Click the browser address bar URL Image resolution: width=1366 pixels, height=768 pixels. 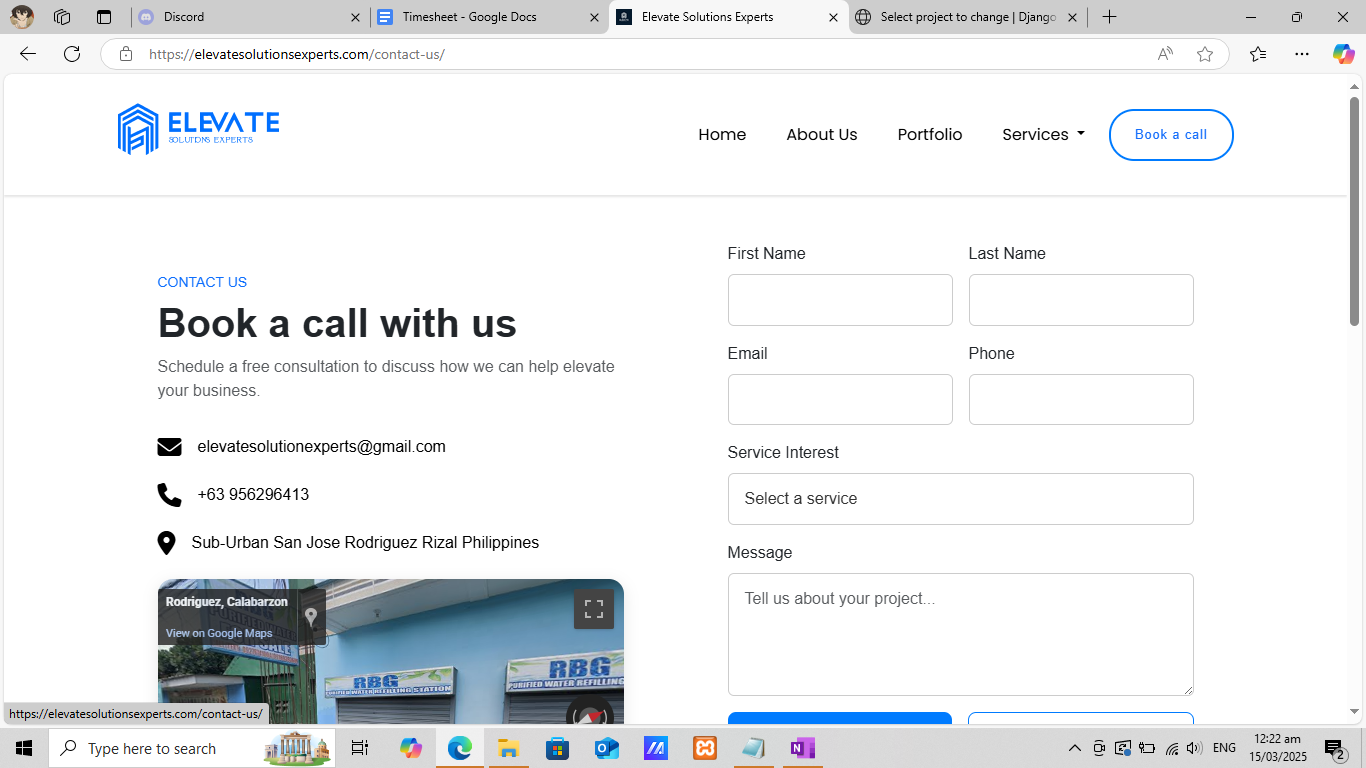[x=297, y=54]
